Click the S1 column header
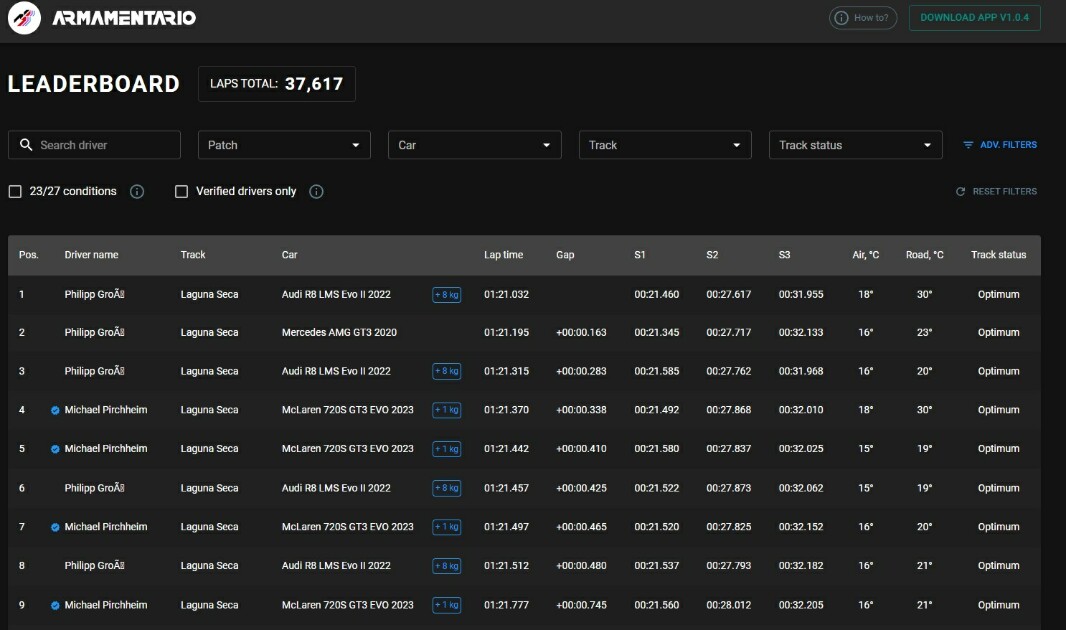 (x=640, y=255)
